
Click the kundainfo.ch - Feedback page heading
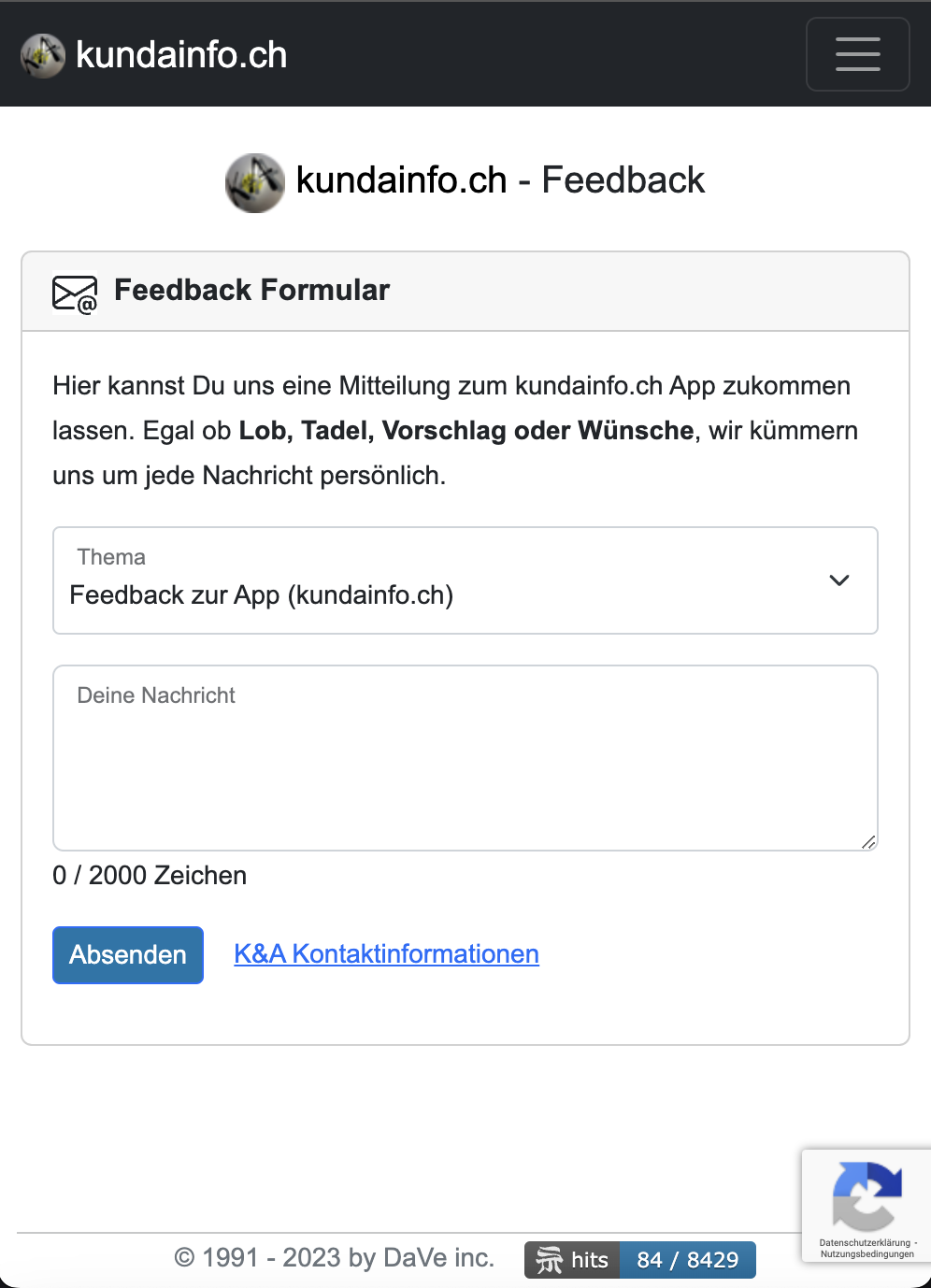(x=500, y=180)
